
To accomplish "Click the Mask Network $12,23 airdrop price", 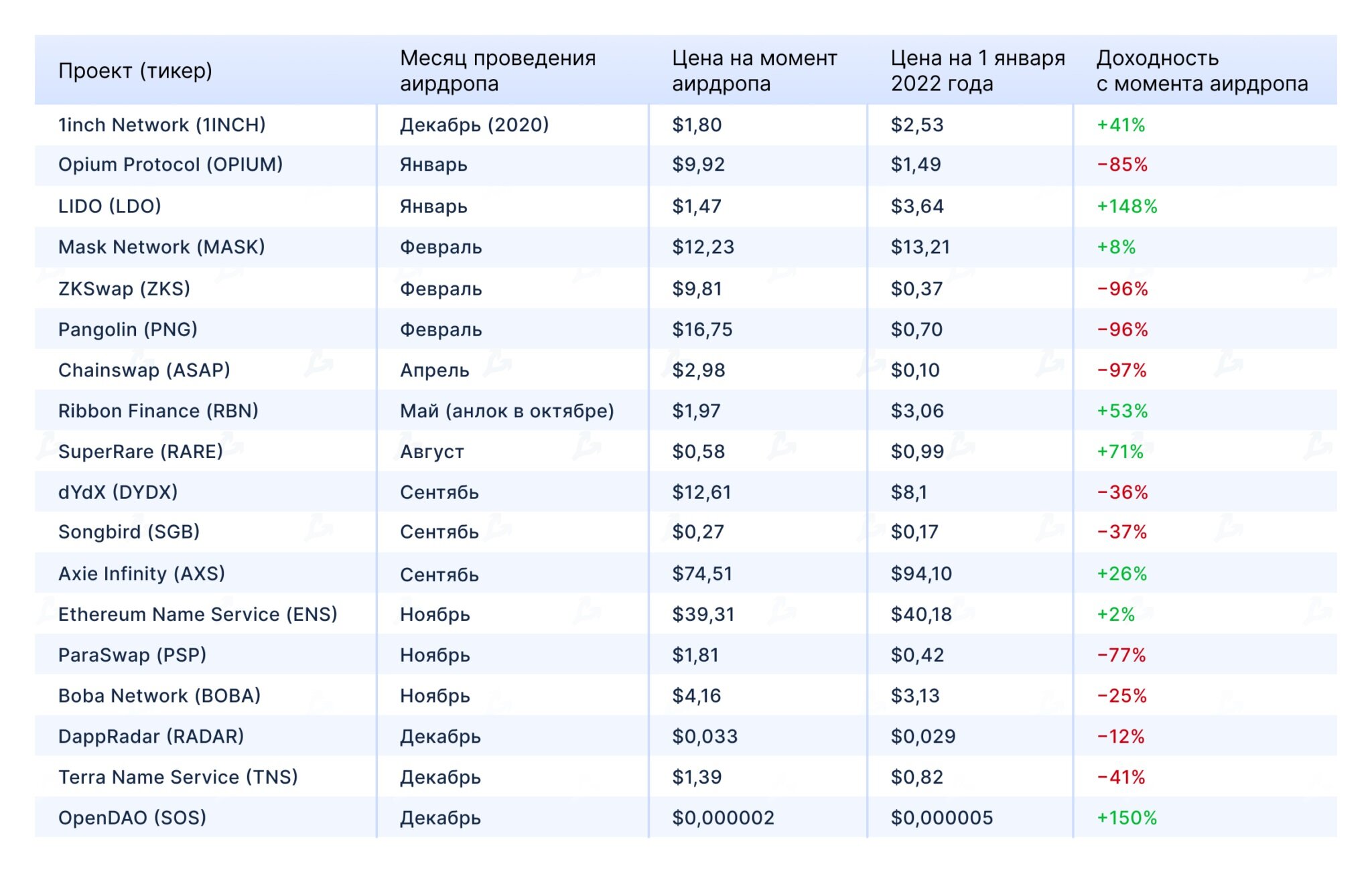I will (703, 247).
